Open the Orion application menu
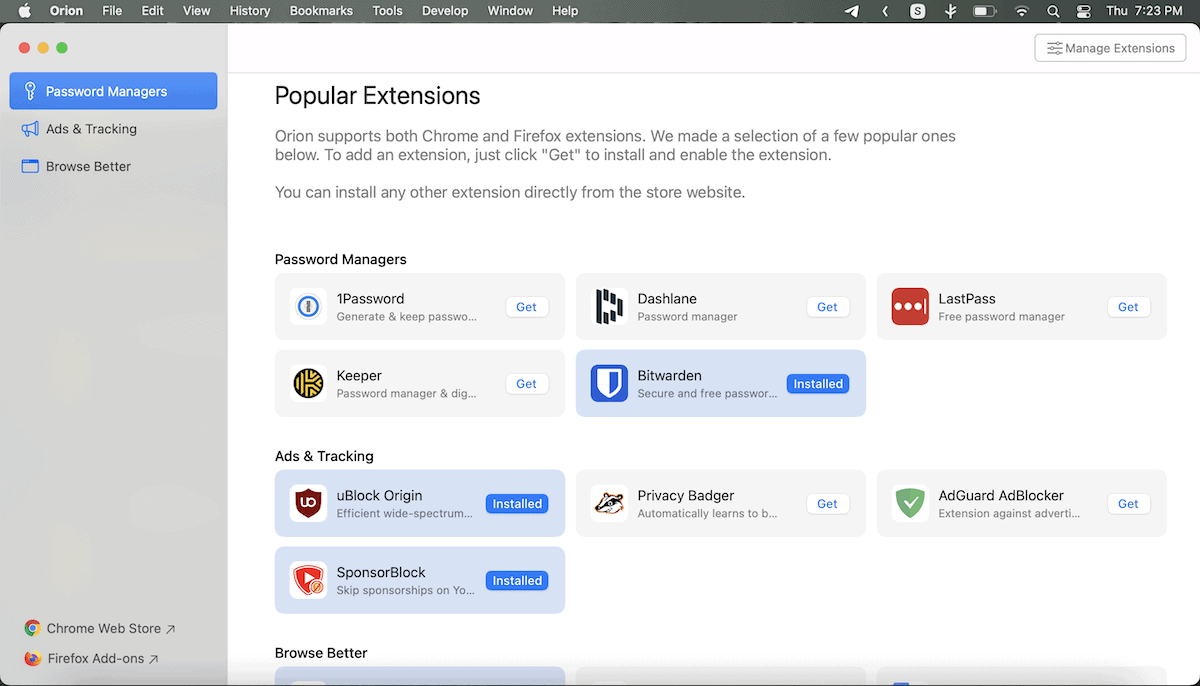 coord(66,11)
